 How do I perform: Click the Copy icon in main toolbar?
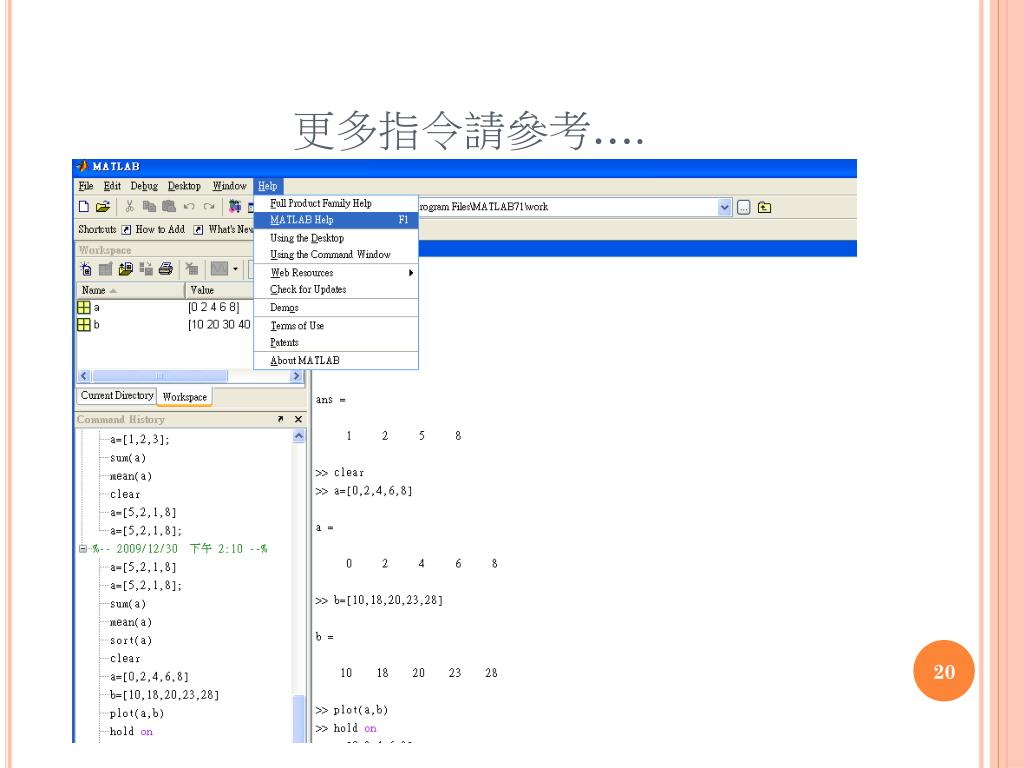[149, 206]
